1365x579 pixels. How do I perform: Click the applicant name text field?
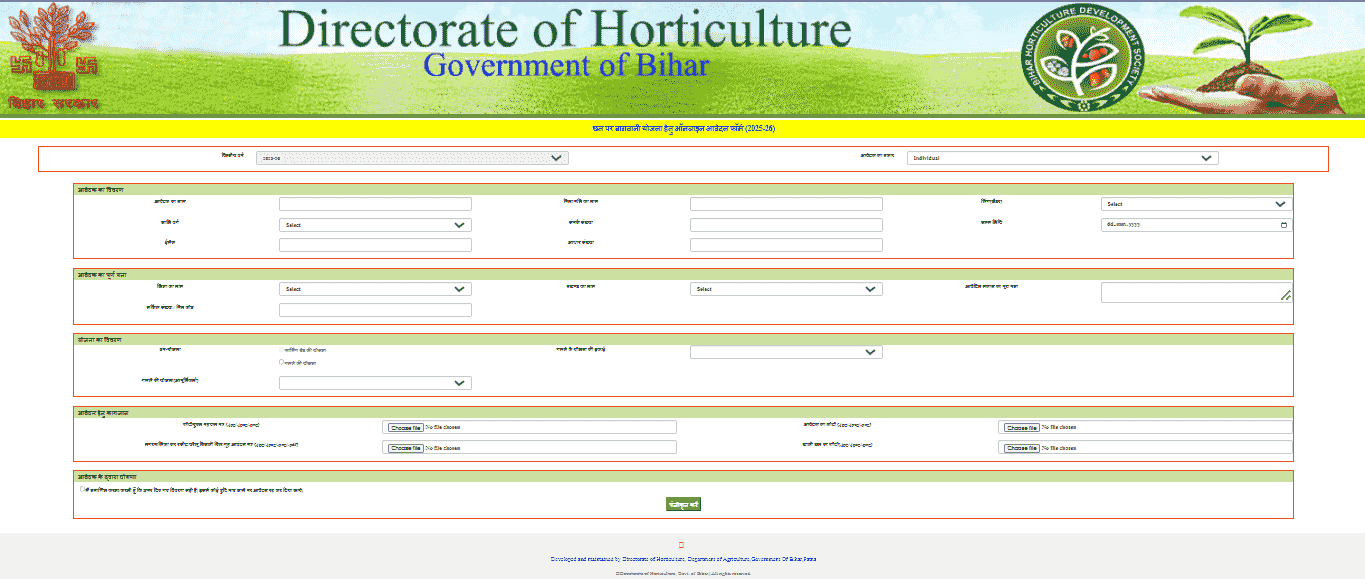click(375, 204)
